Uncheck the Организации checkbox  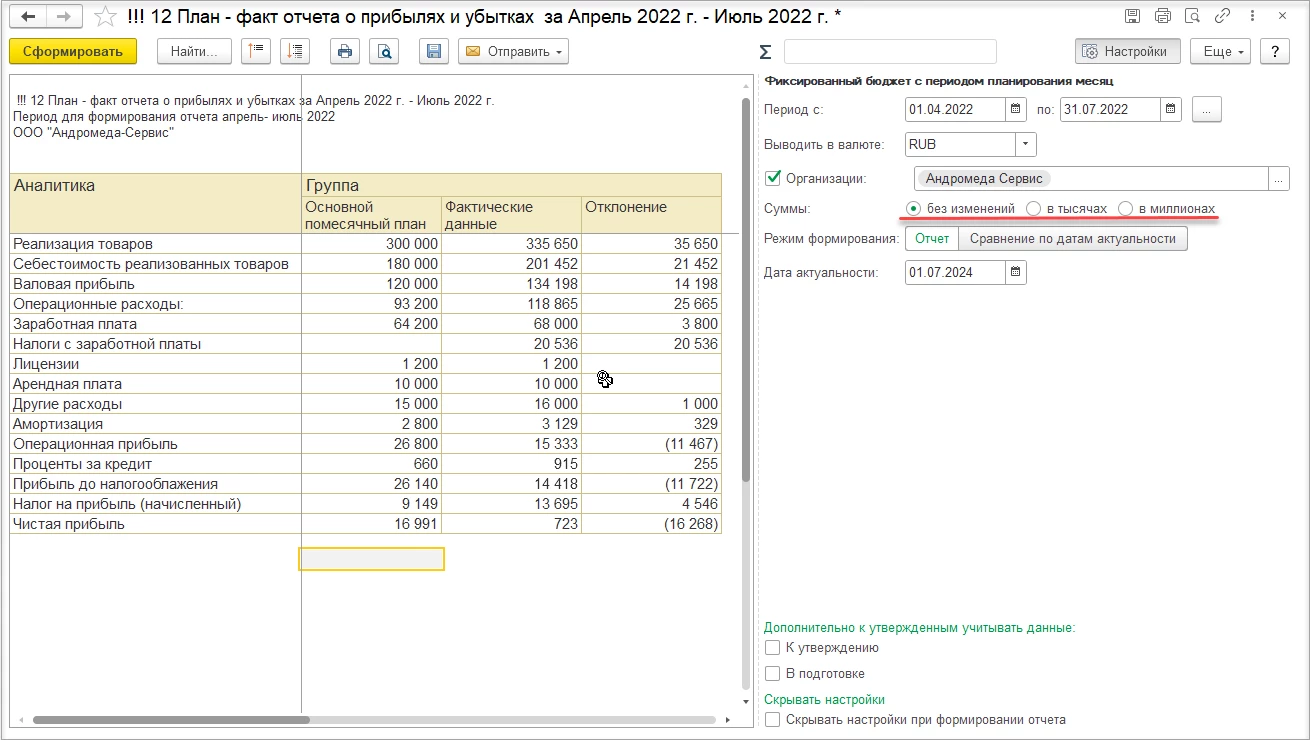[x=772, y=179]
